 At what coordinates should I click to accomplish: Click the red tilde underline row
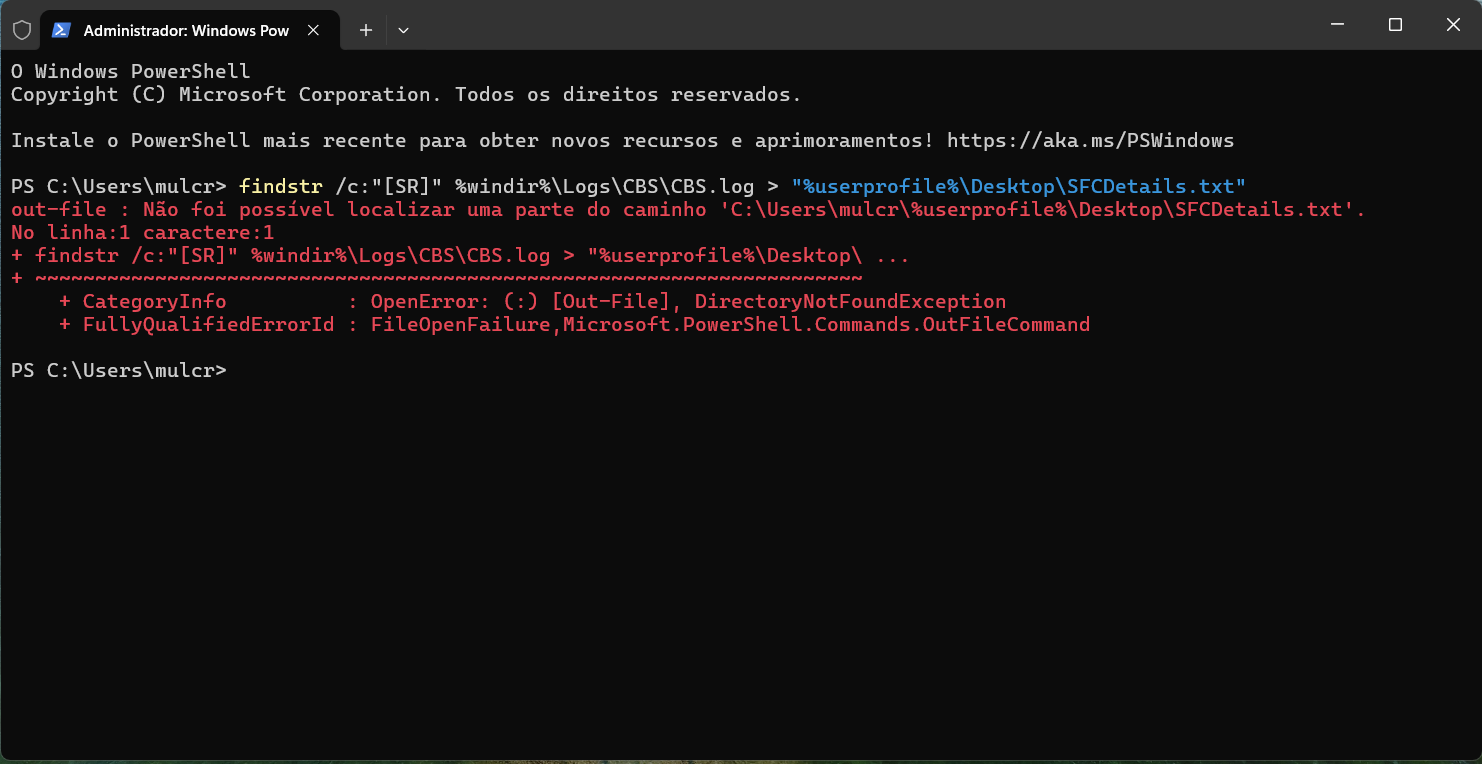point(436,279)
